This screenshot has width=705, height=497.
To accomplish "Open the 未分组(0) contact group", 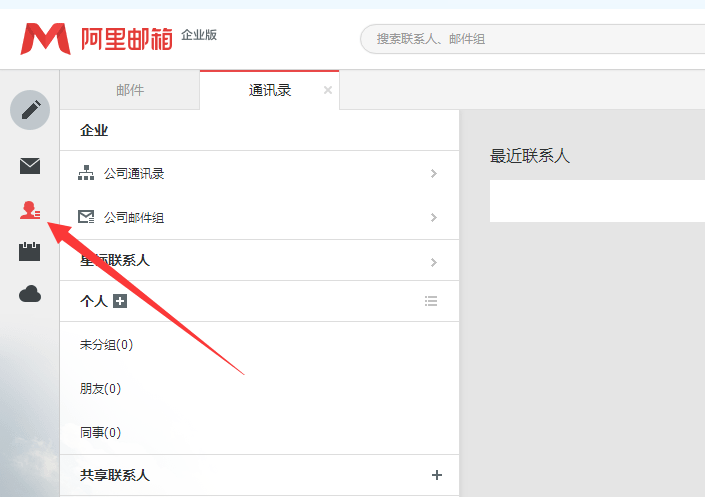I will [x=106, y=345].
